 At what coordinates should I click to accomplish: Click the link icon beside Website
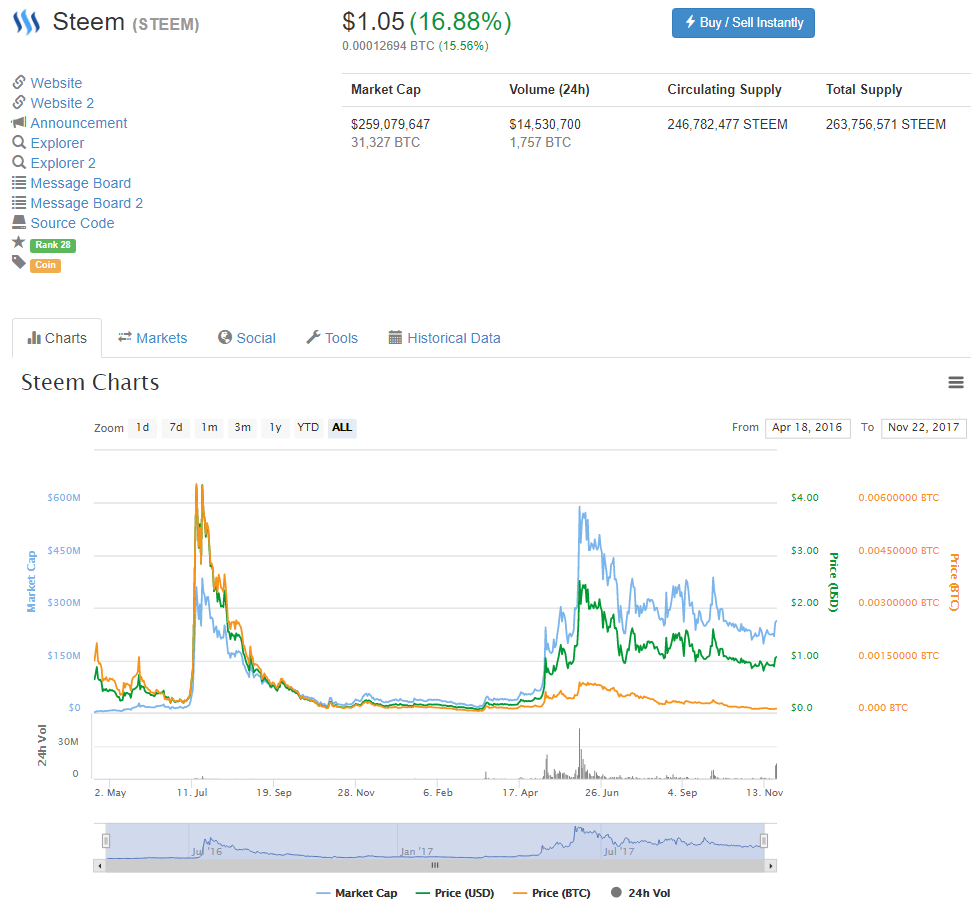[19, 82]
